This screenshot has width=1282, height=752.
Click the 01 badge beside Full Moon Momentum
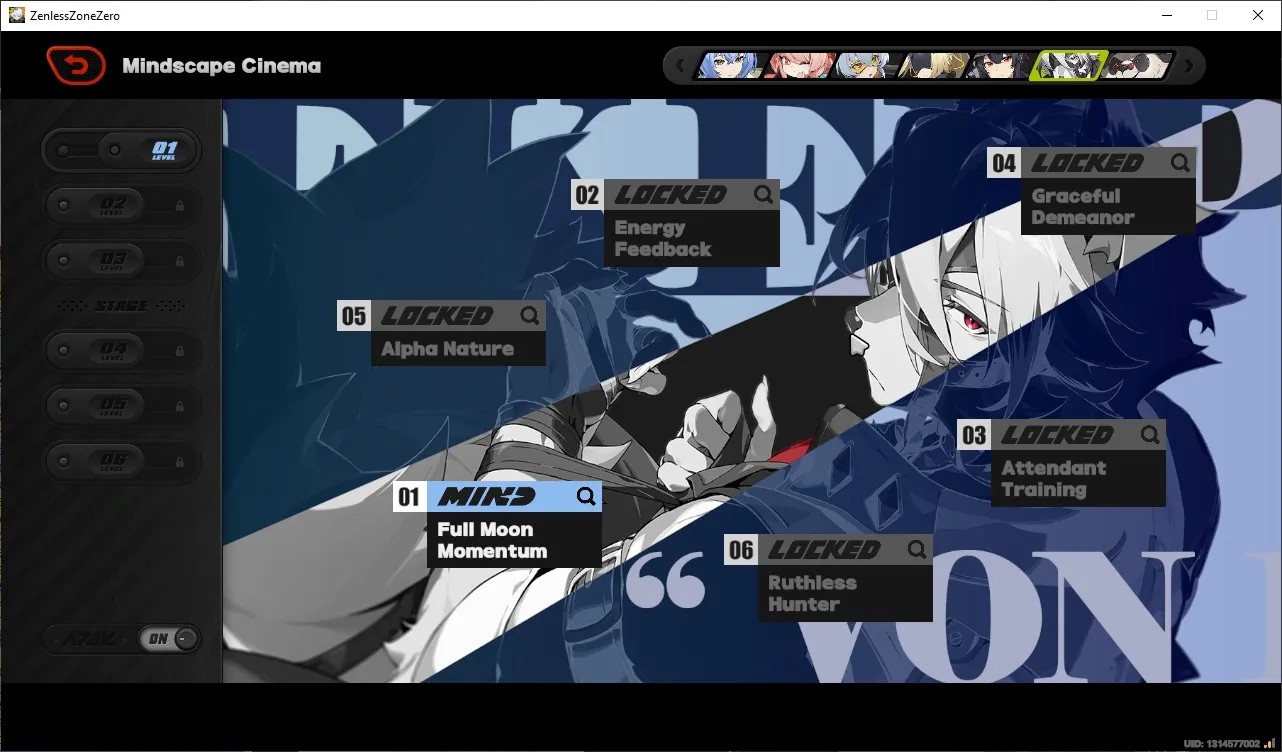(x=410, y=497)
